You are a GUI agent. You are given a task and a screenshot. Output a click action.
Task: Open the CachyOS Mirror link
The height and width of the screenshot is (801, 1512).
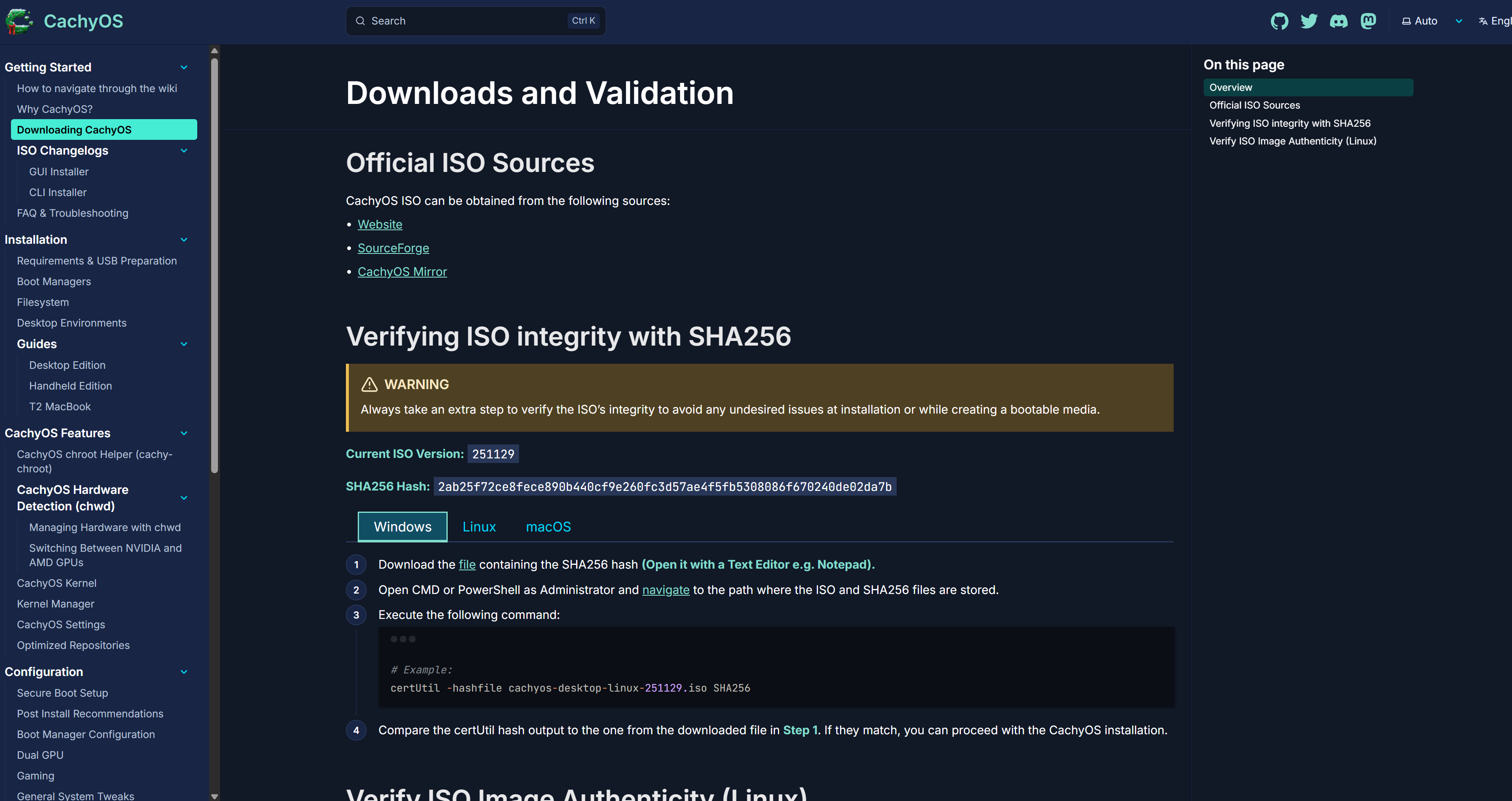click(402, 271)
